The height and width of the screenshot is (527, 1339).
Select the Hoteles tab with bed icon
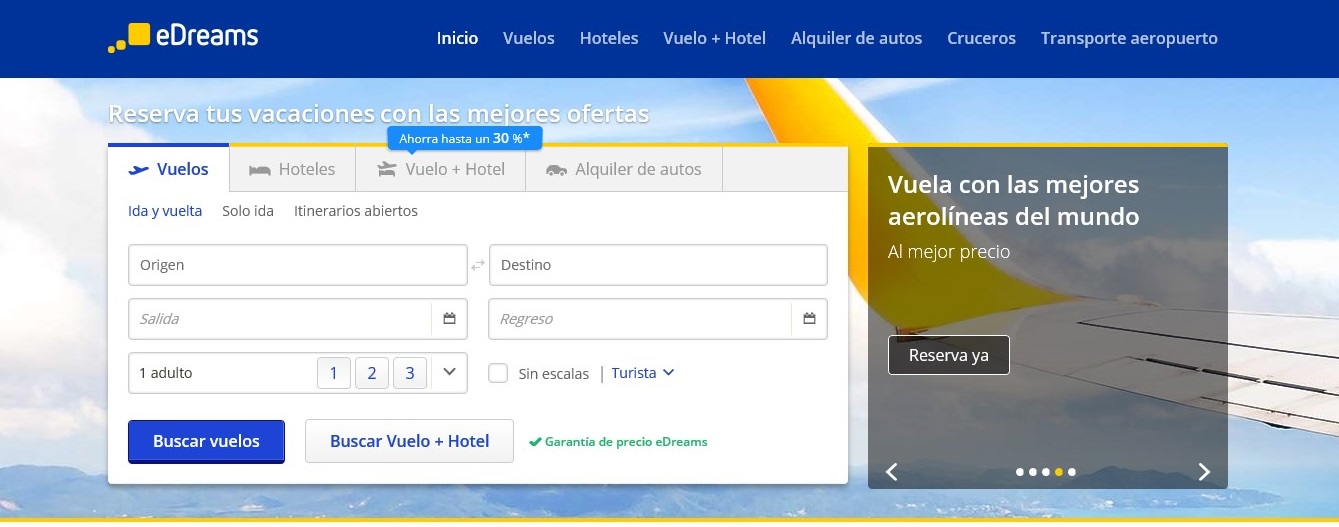(x=292, y=169)
